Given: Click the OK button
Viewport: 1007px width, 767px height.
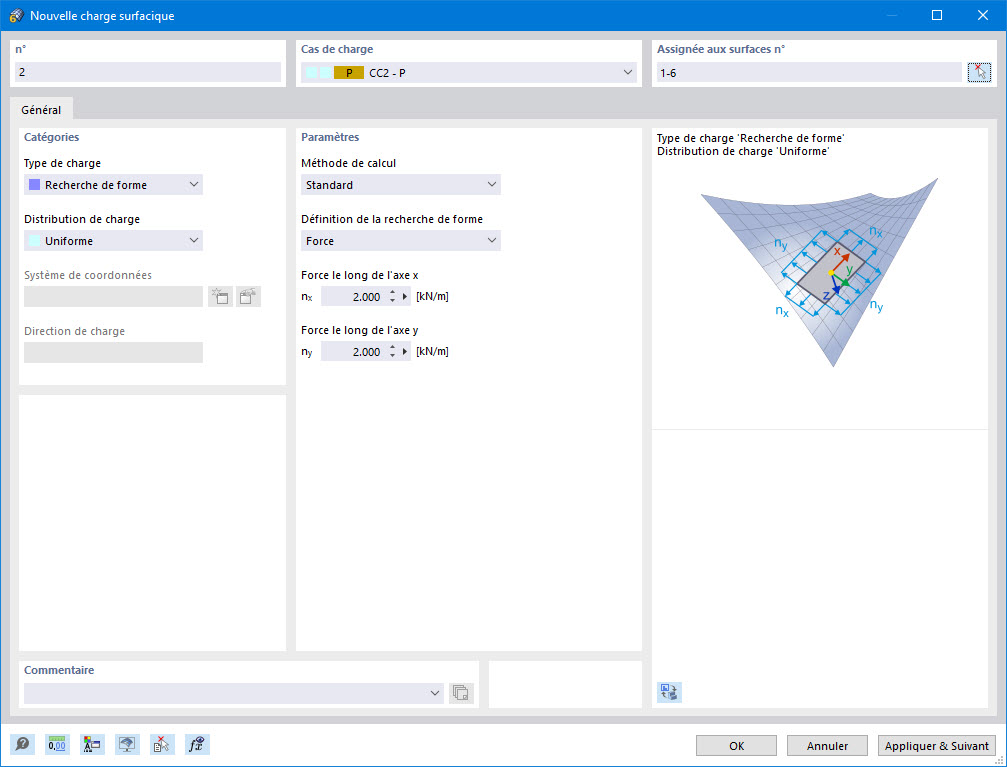Looking at the screenshot, I should [x=736, y=746].
